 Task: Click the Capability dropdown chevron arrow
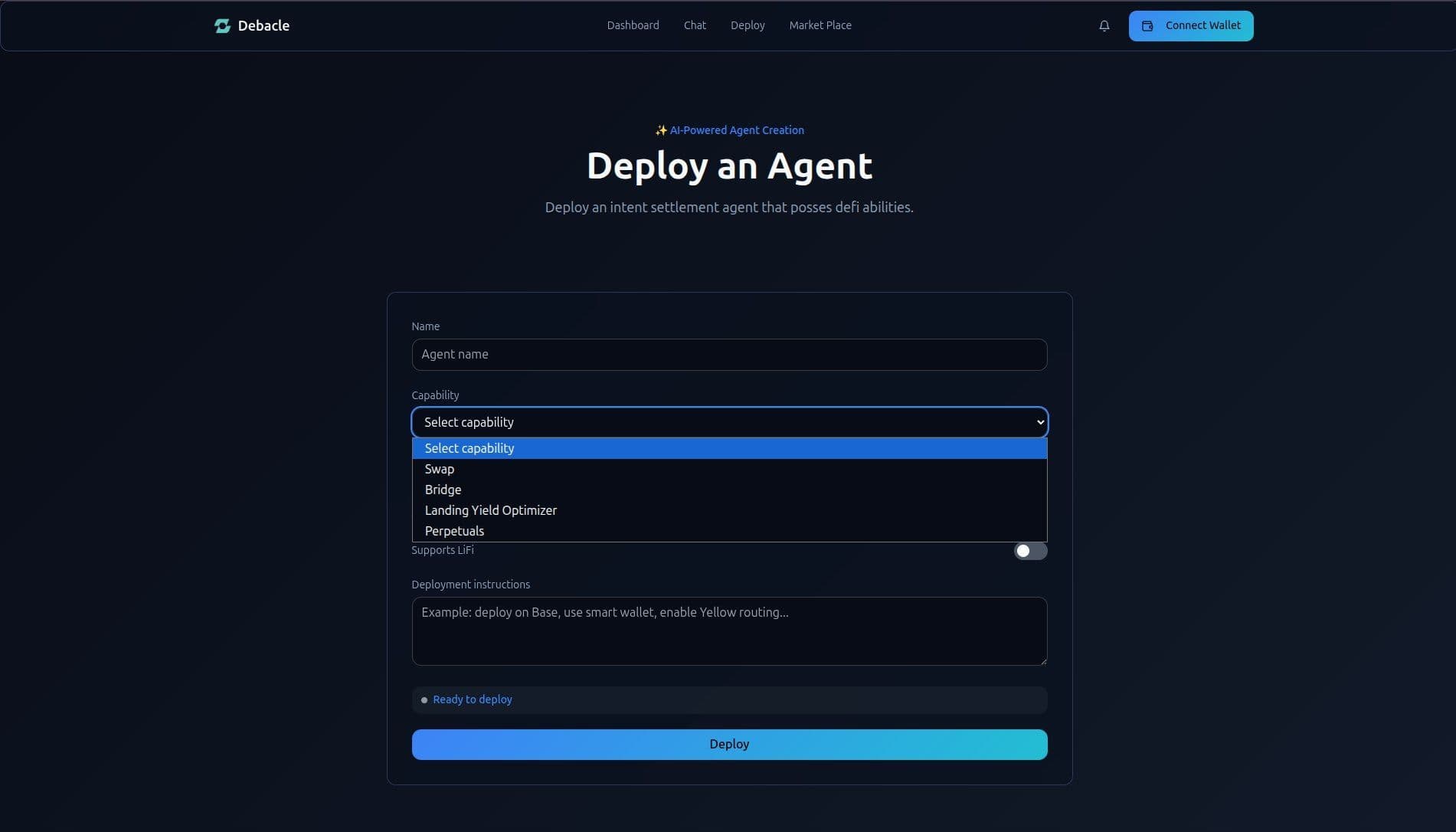pos(1039,423)
